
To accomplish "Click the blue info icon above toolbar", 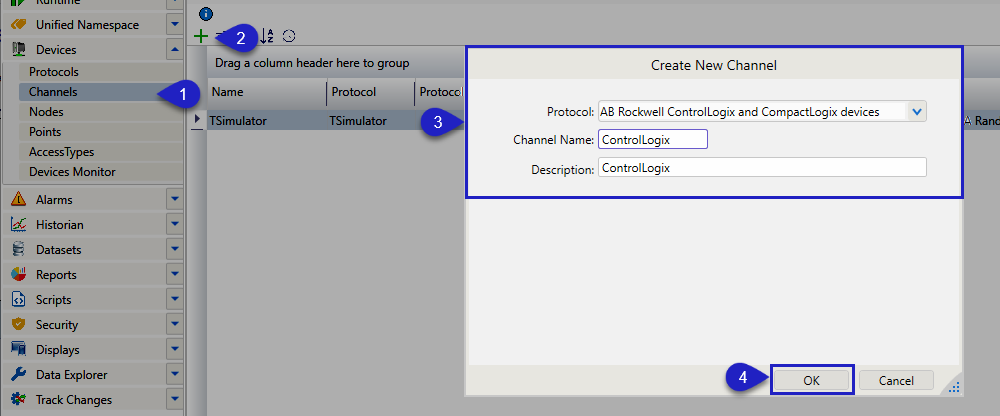I will click(x=206, y=14).
